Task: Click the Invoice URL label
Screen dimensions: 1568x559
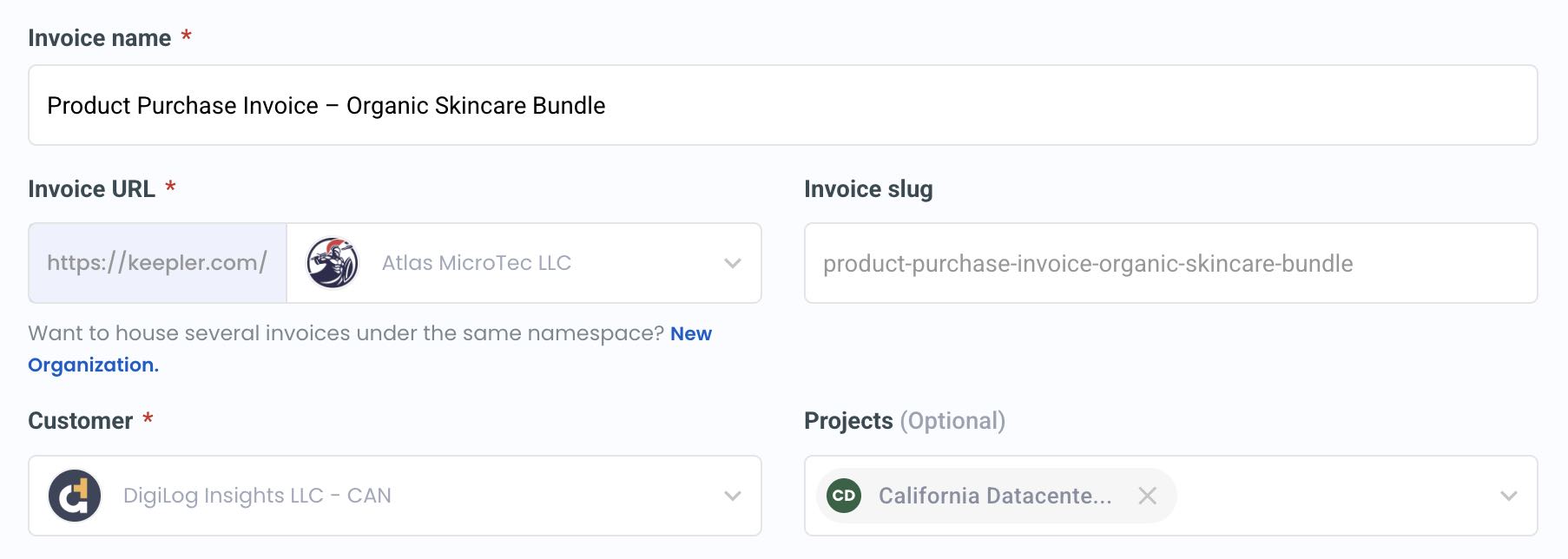Action: point(92,187)
